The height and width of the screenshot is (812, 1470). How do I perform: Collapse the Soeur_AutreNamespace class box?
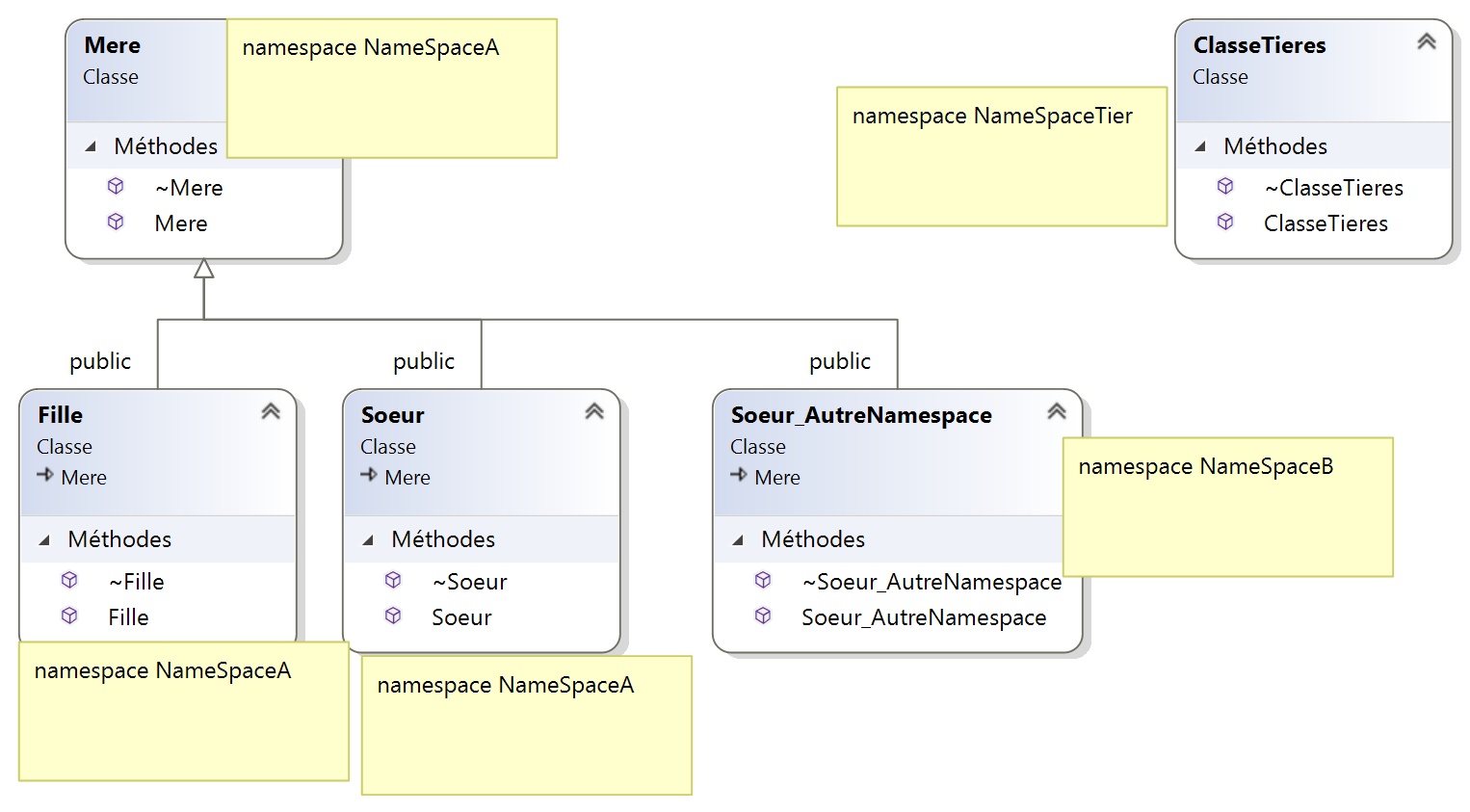[1057, 411]
